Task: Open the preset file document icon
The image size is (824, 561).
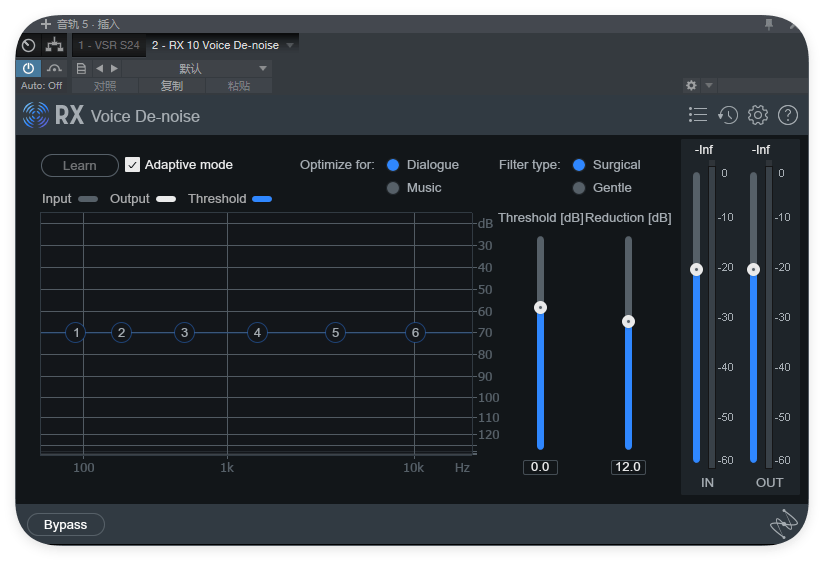Action: (81, 68)
